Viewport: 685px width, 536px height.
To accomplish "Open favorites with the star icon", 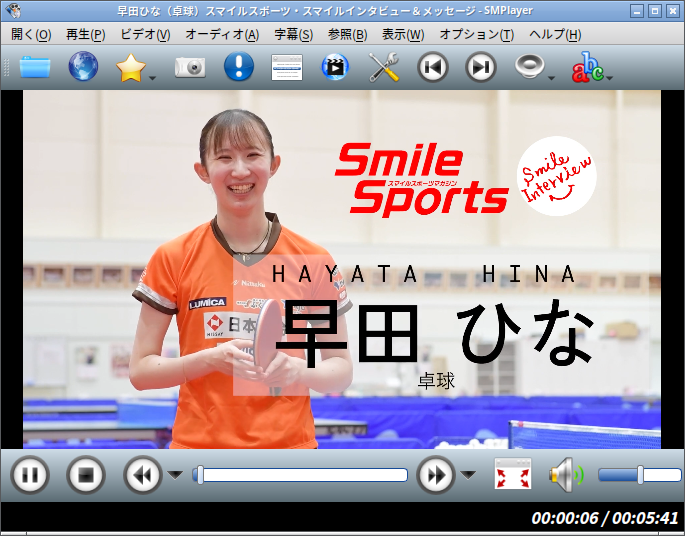I will pyautogui.click(x=131, y=67).
